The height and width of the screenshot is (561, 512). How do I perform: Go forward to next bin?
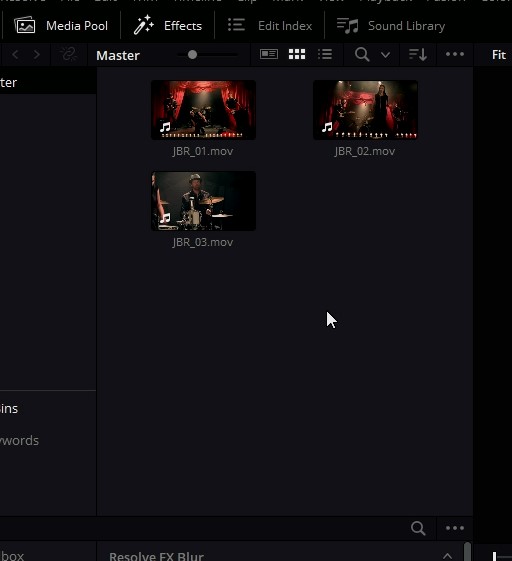coord(37,55)
